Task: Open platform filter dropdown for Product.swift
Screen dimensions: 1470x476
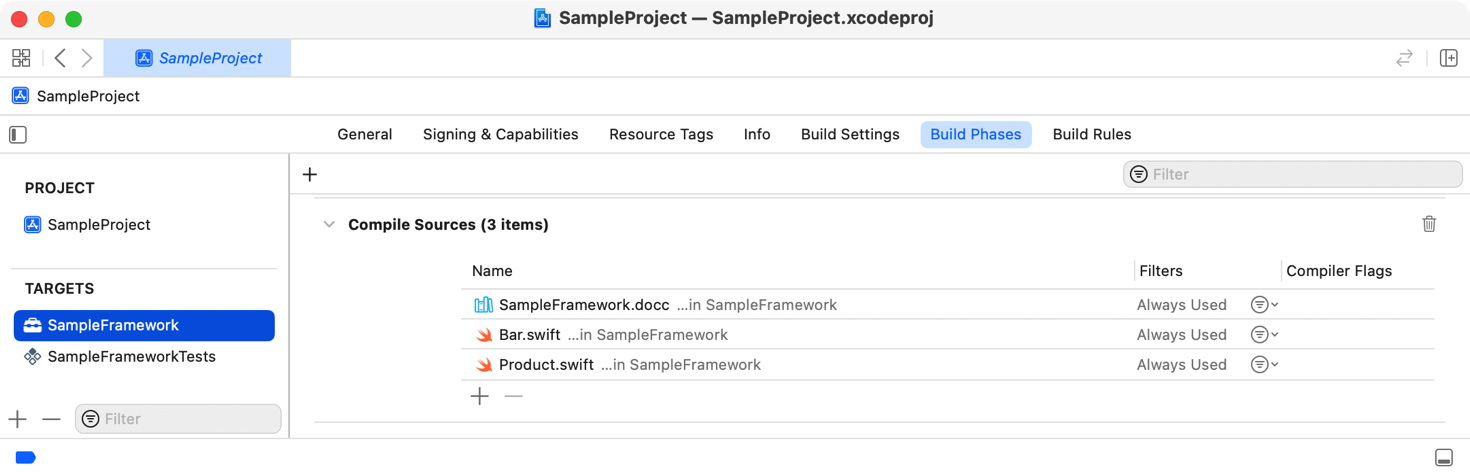Action: 1264,365
